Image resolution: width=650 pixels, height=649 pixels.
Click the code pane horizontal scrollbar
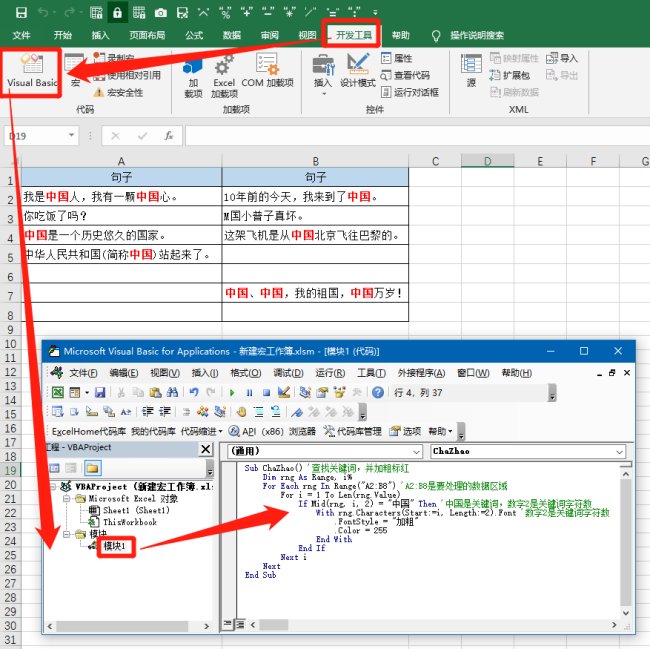click(433, 624)
